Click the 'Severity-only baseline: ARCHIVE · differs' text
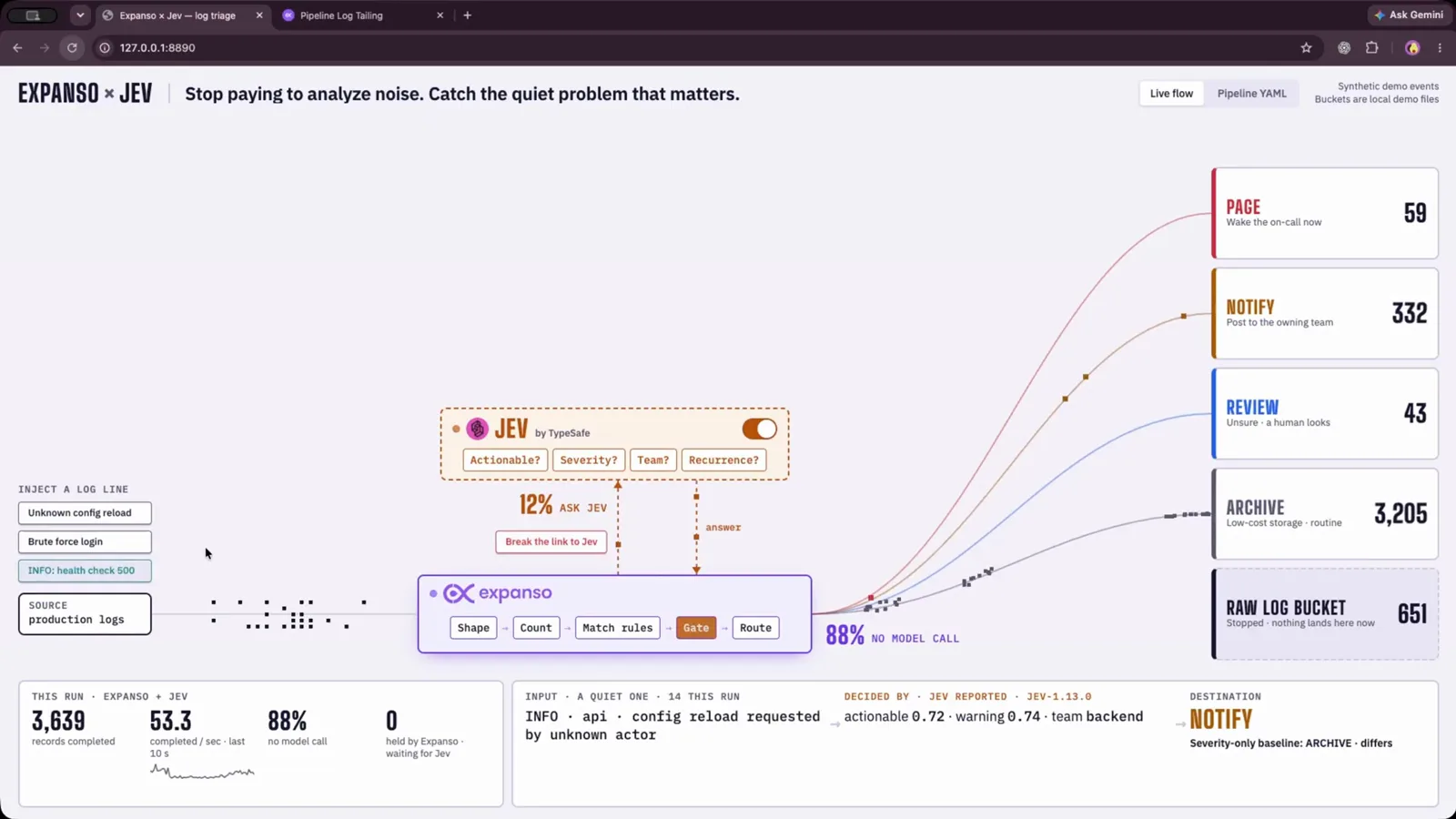1456x819 pixels. click(1291, 743)
